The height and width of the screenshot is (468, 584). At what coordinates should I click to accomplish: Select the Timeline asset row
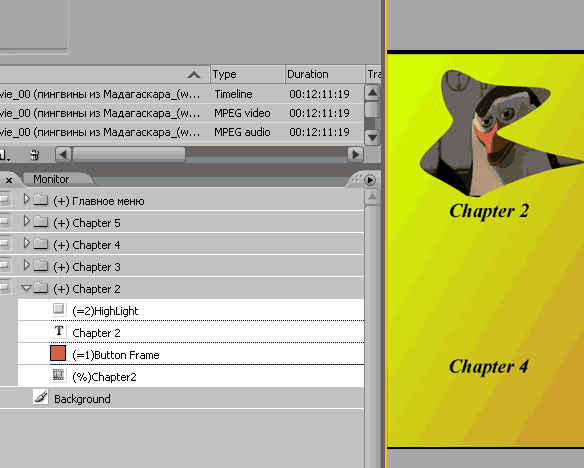(x=182, y=94)
